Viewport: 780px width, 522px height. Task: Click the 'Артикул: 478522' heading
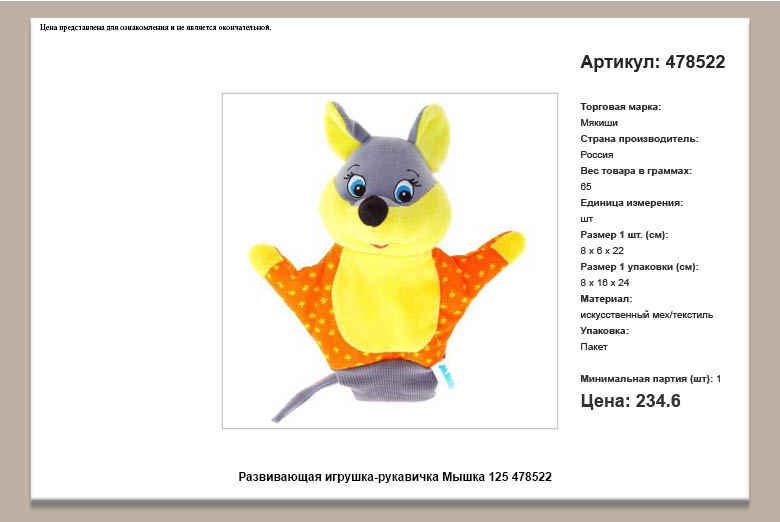tap(652, 62)
